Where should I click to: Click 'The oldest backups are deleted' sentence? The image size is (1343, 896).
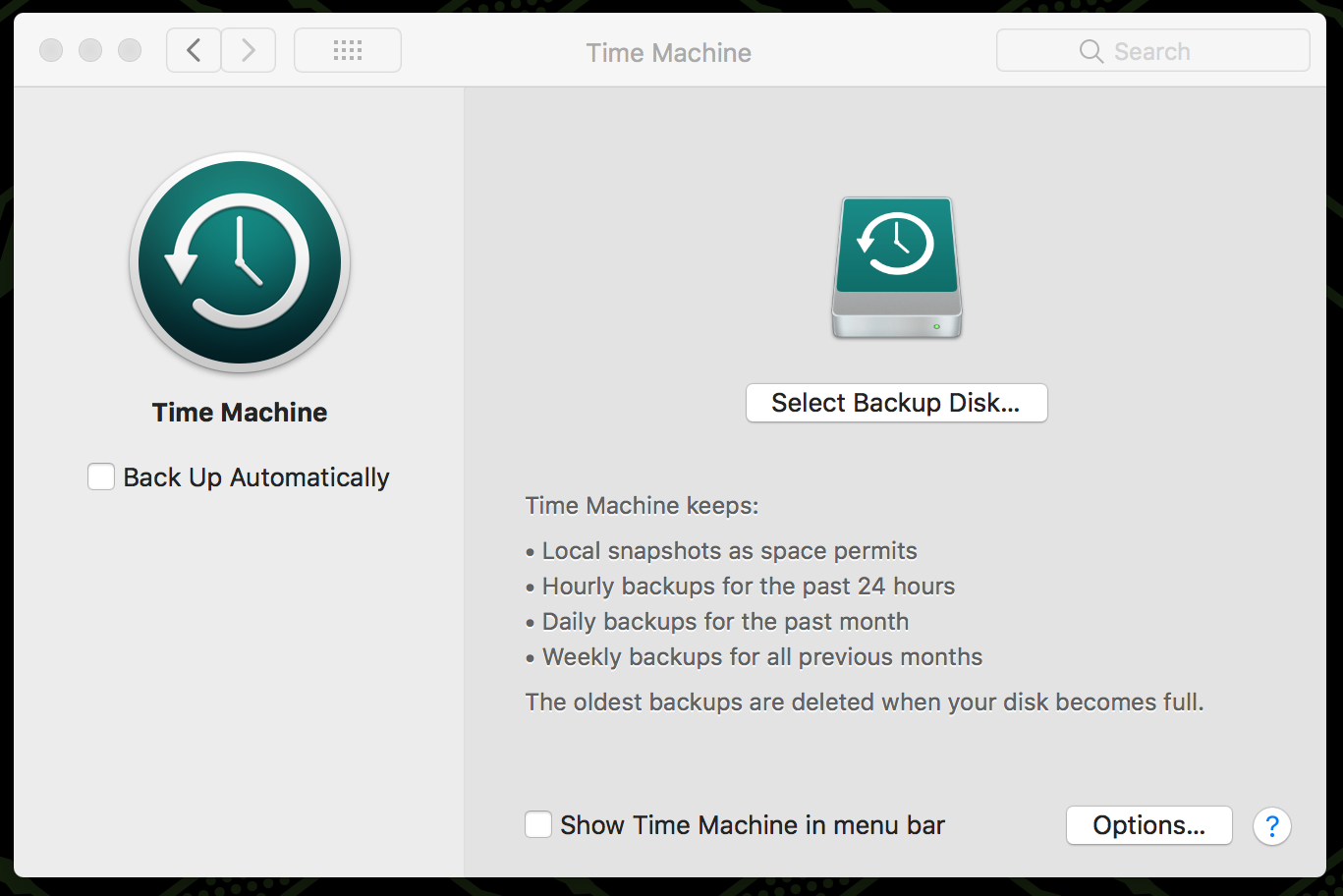[x=865, y=702]
